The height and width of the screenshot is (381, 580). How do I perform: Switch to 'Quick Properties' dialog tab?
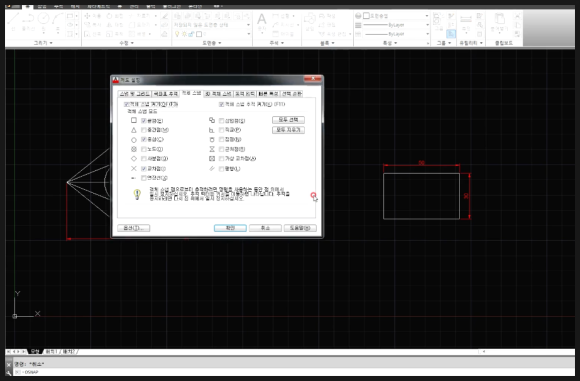click(268, 94)
